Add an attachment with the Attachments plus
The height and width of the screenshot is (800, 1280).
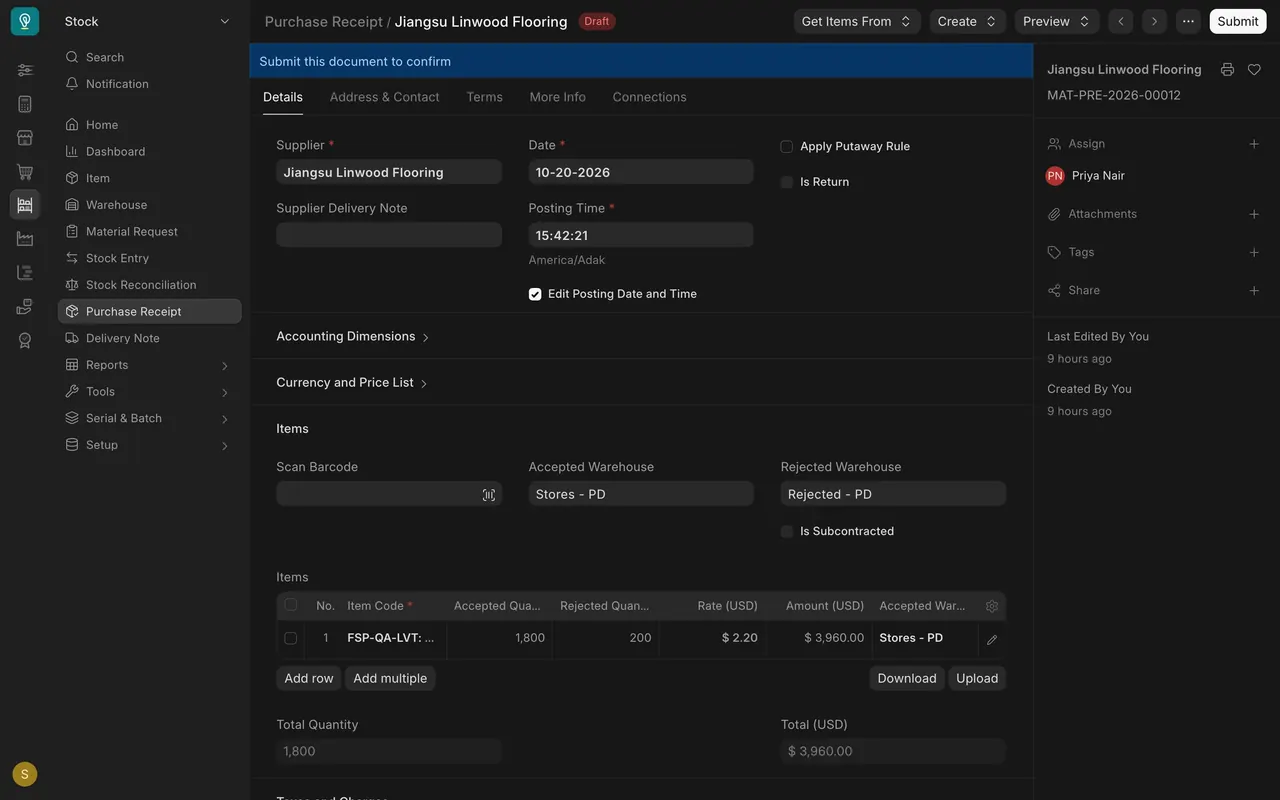[x=1254, y=214]
